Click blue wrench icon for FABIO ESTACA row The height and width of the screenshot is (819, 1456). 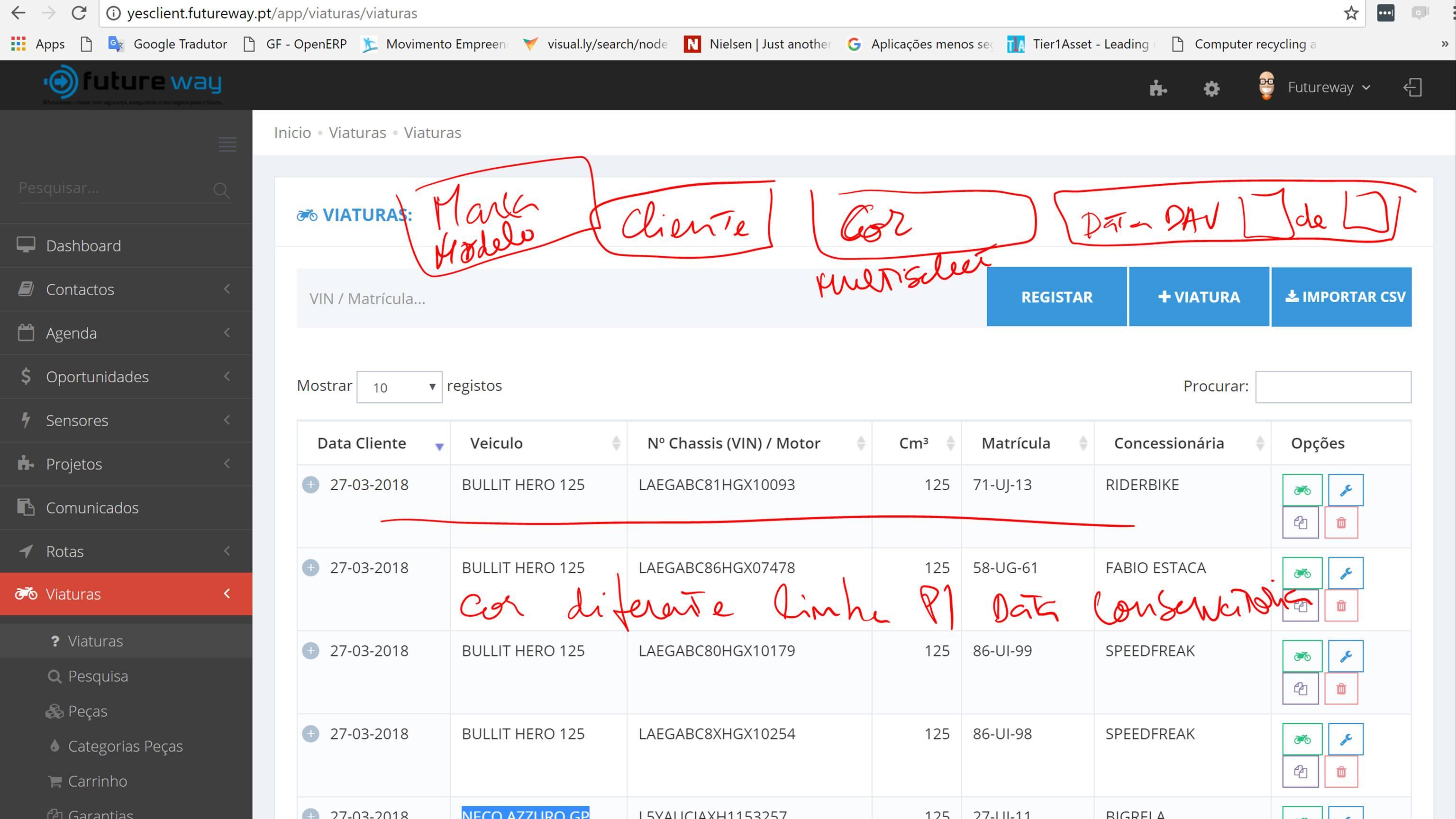[x=1345, y=573]
